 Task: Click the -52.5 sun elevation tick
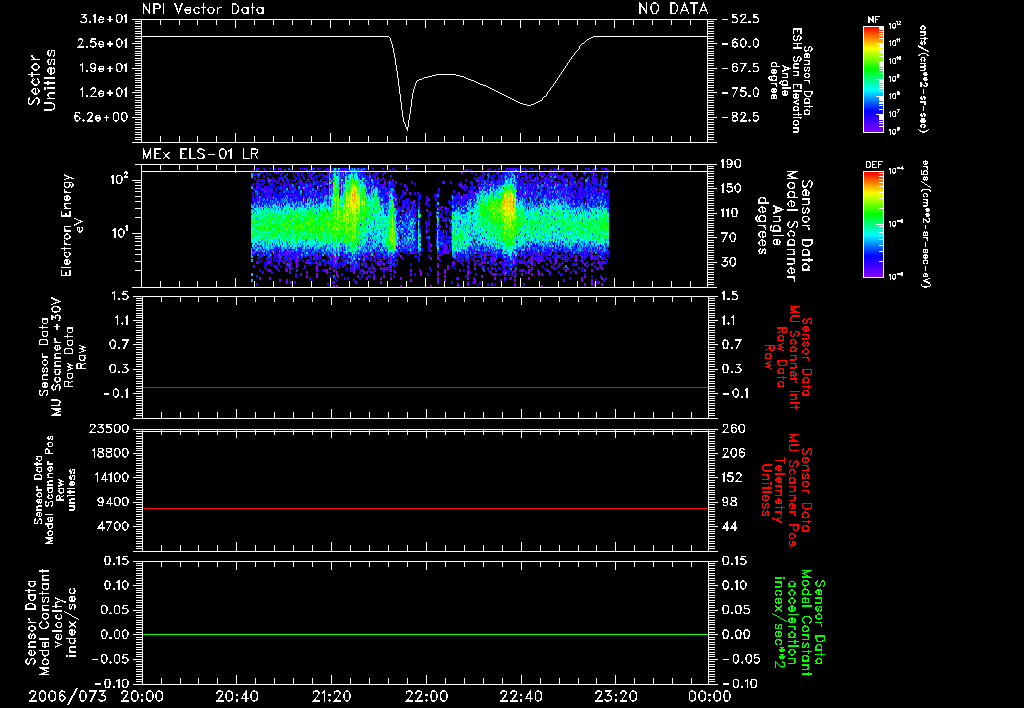tap(741, 19)
